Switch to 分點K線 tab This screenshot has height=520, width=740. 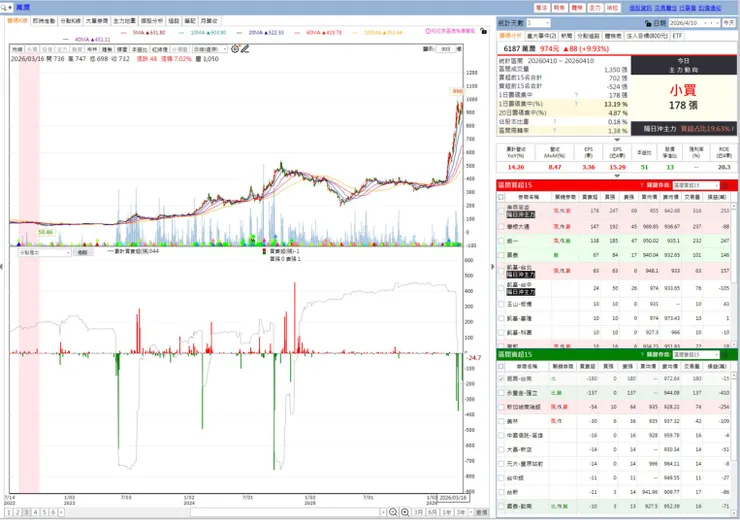[x=70, y=21]
